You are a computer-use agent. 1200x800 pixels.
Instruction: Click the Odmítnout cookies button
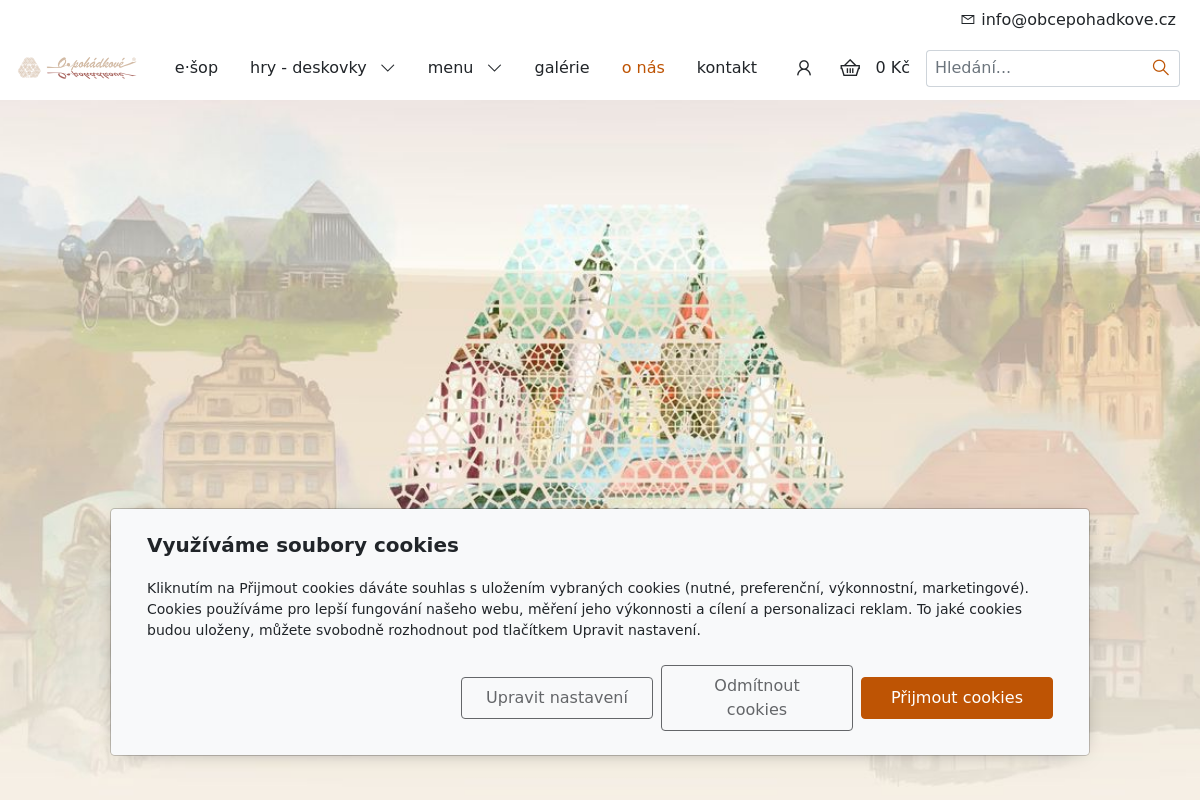coord(757,698)
